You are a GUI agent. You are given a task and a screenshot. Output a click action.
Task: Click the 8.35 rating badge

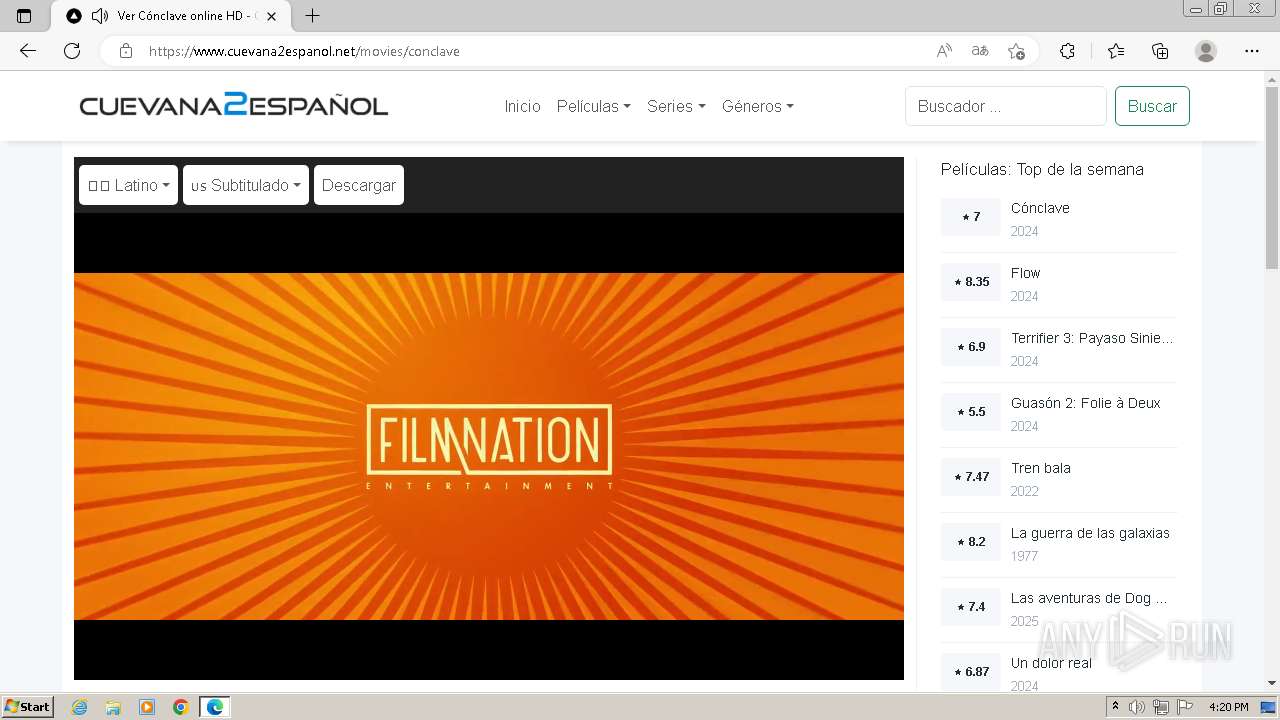[971, 282]
